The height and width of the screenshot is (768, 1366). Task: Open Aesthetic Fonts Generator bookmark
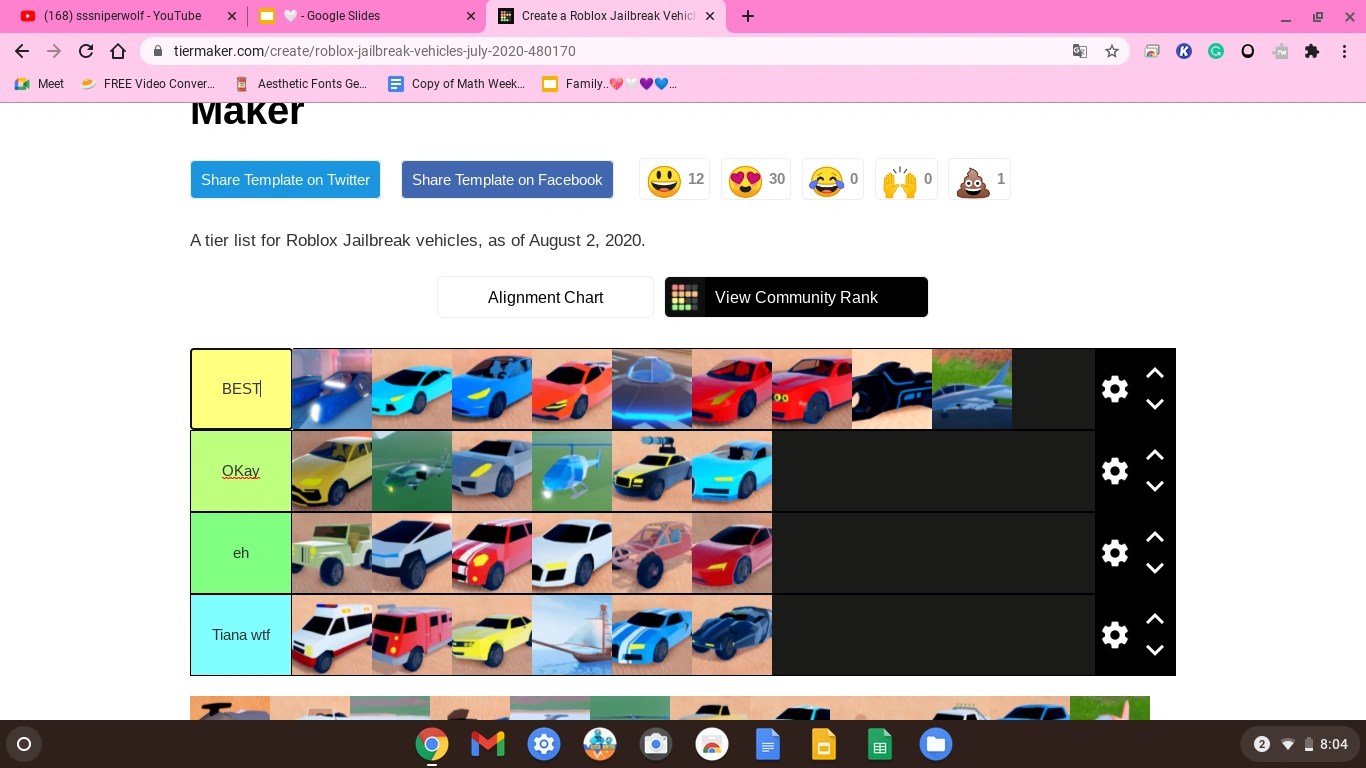point(301,84)
